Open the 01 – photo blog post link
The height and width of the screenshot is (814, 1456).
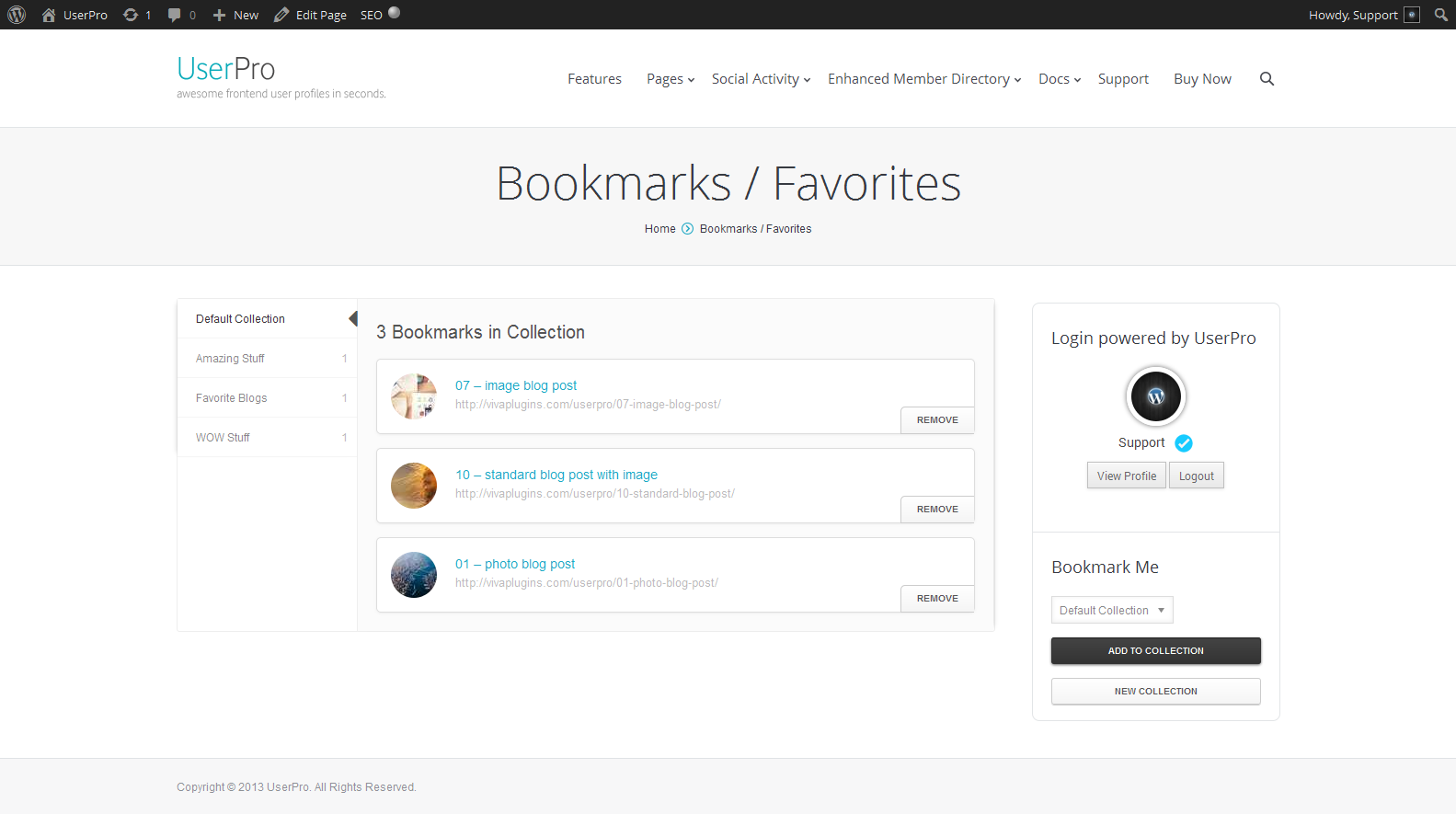tap(515, 564)
